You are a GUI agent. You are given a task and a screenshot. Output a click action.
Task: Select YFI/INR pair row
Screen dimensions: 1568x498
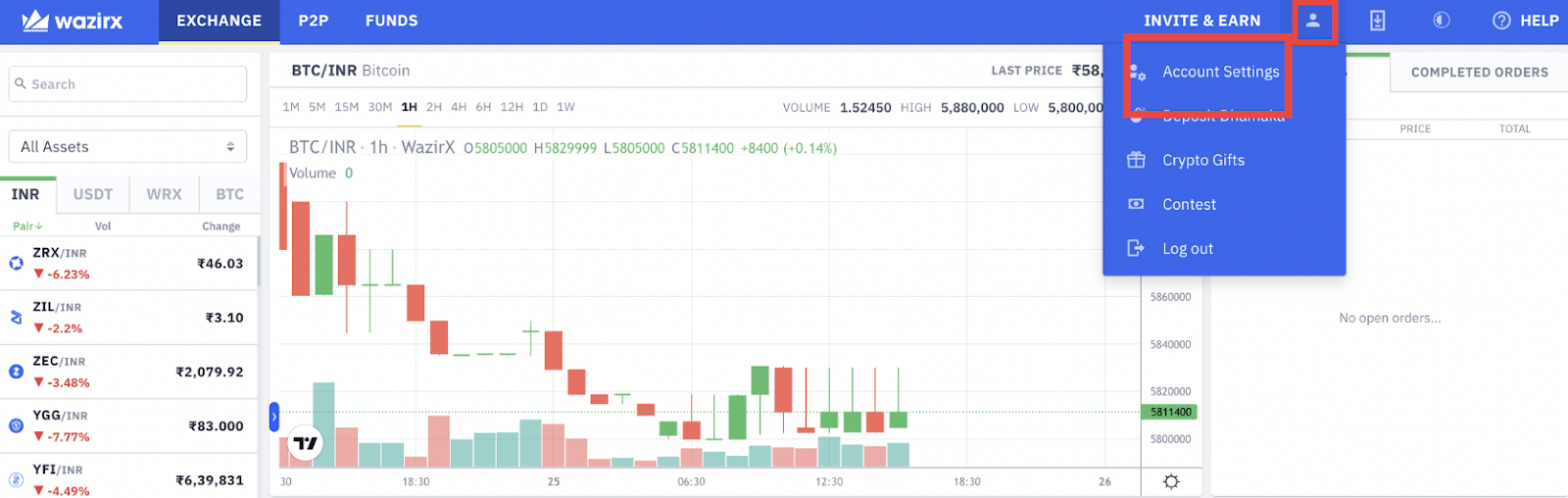tap(128, 476)
